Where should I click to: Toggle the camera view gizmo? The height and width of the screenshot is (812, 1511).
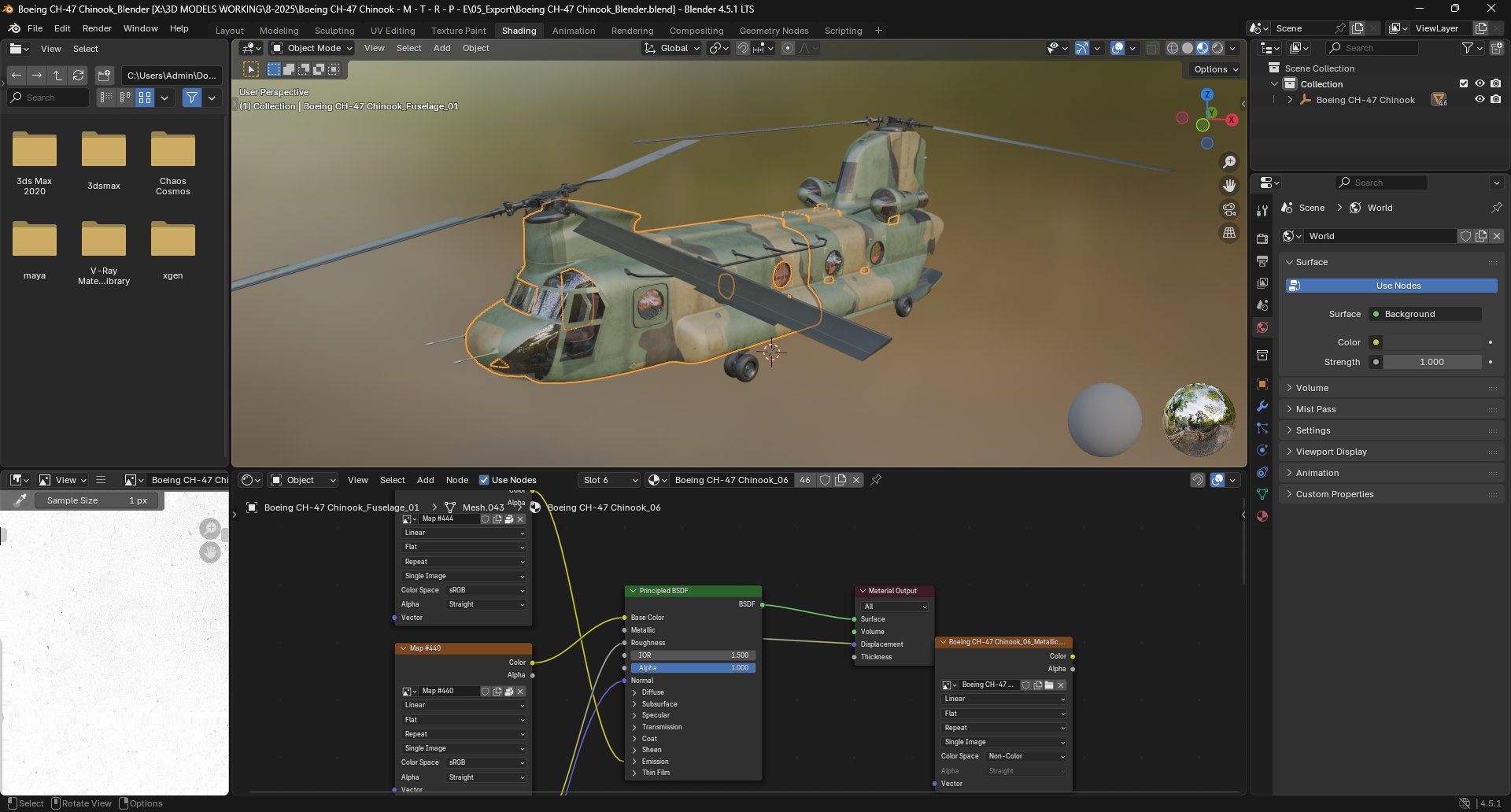pos(1228,209)
